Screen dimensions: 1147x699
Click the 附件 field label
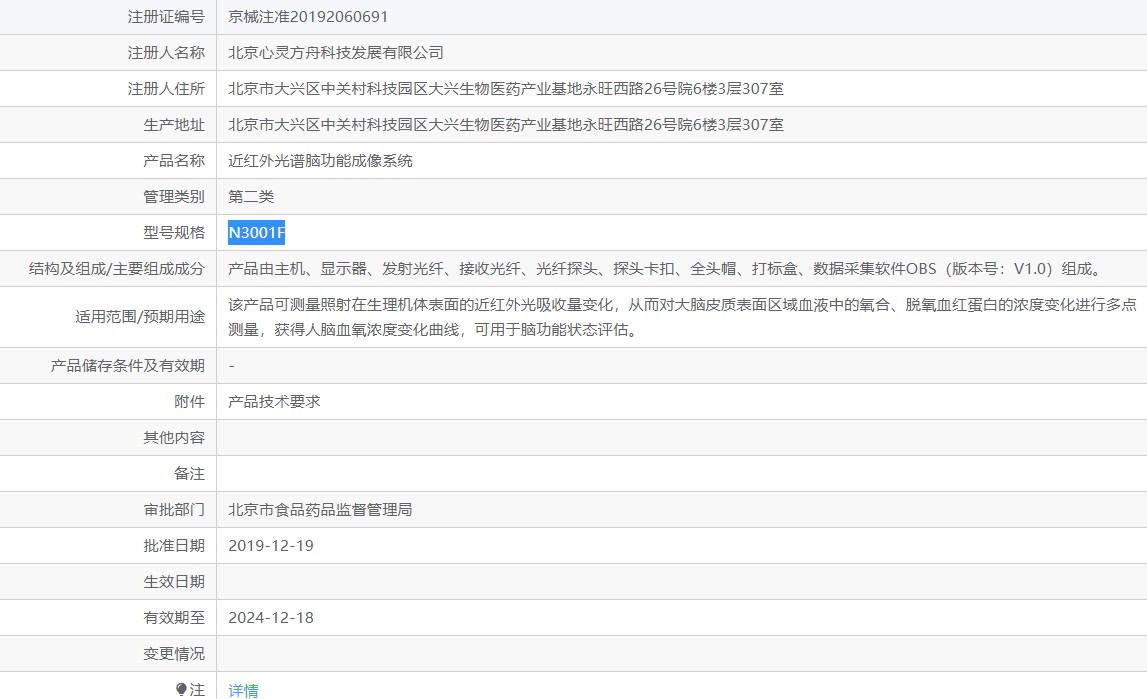click(189, 401)
